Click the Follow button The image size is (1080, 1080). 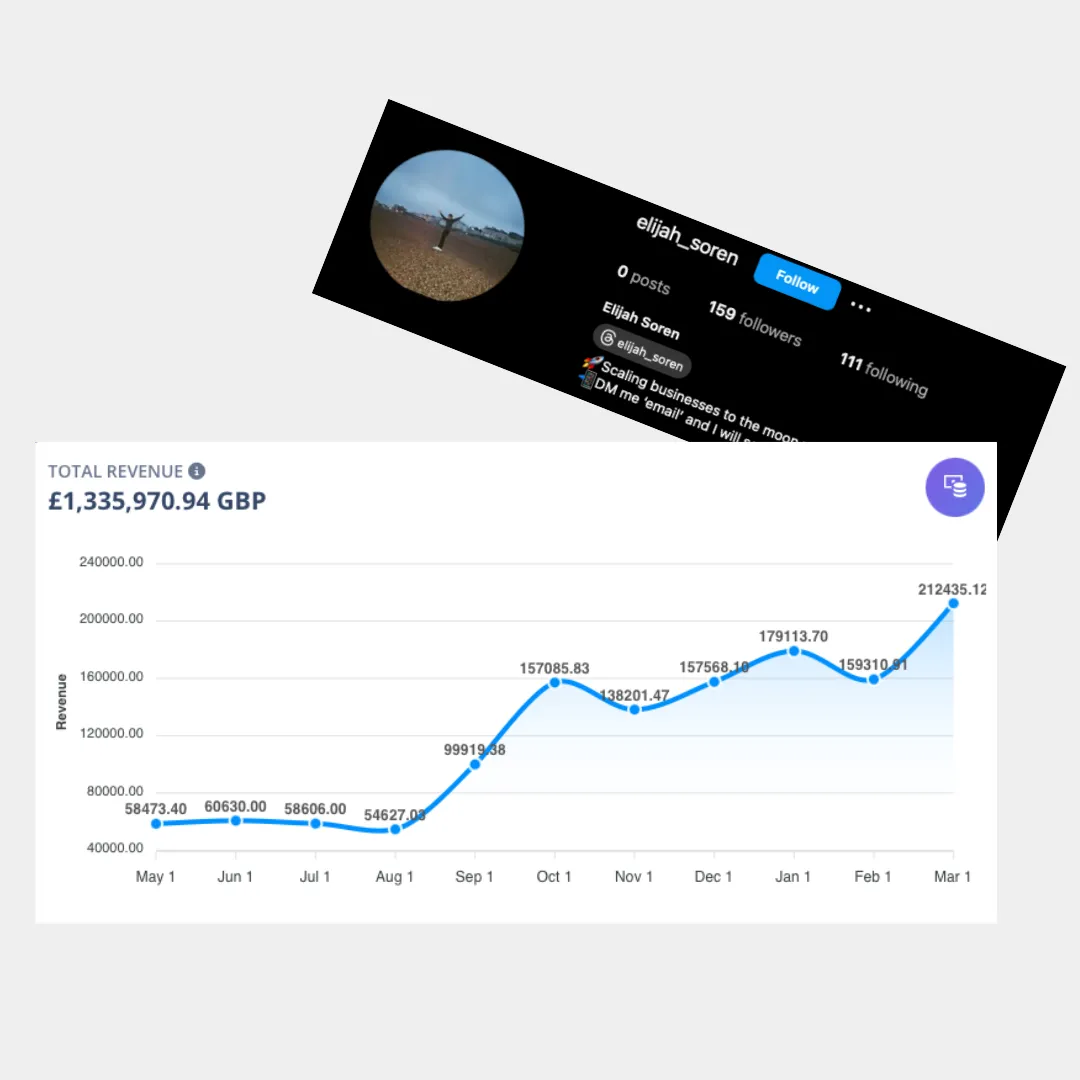coord(797,282)
